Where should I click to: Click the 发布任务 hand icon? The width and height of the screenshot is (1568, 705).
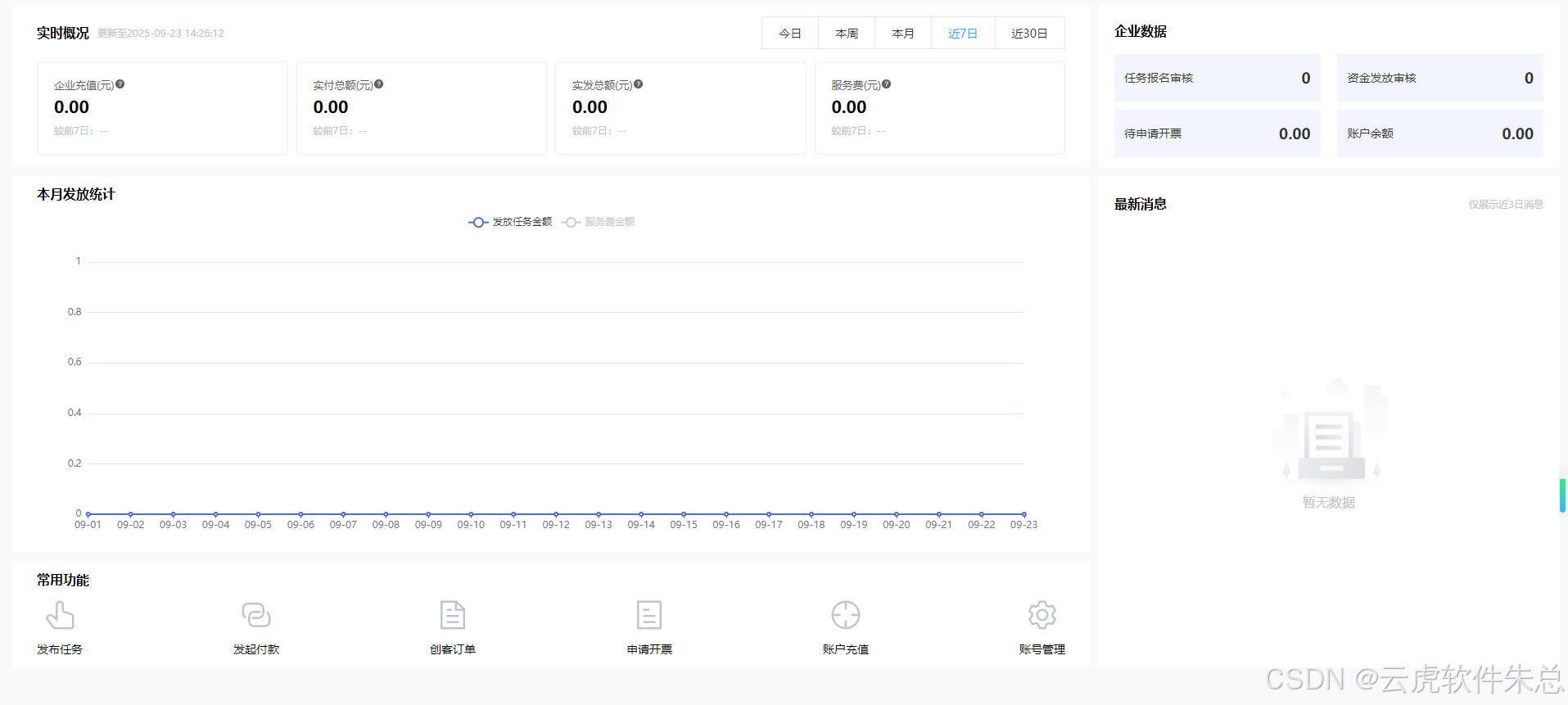pos(60,615)
